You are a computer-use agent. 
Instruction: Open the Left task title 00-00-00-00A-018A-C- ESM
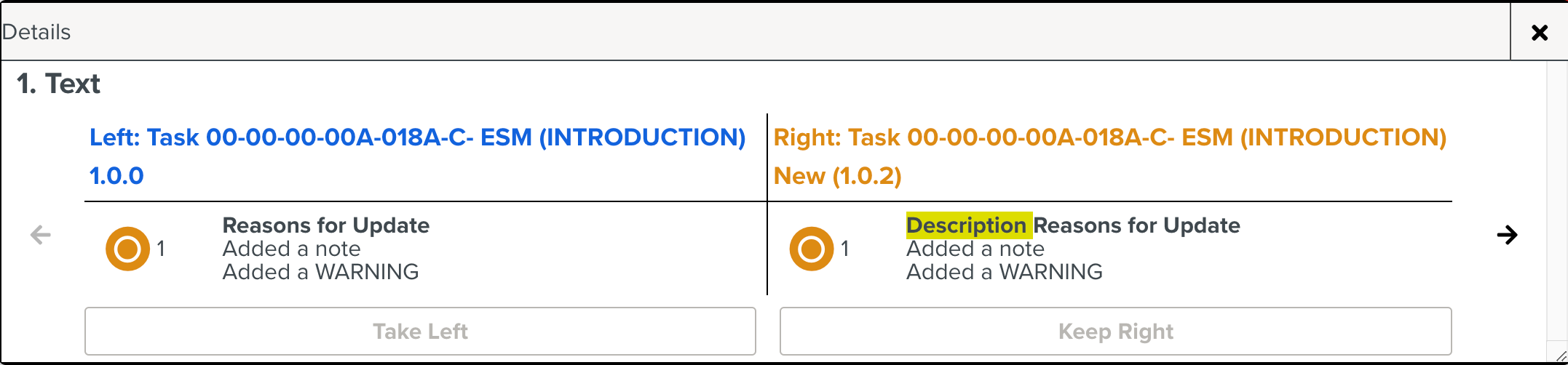click(x=417, y=137)
